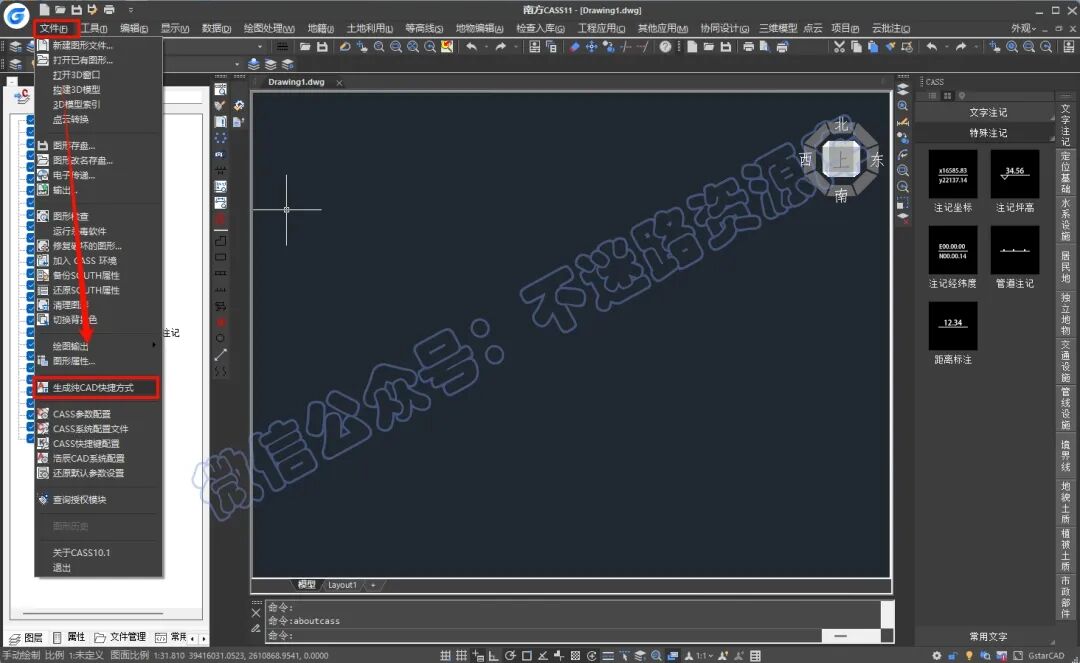Switch to the 图层 panel tab

27,638
